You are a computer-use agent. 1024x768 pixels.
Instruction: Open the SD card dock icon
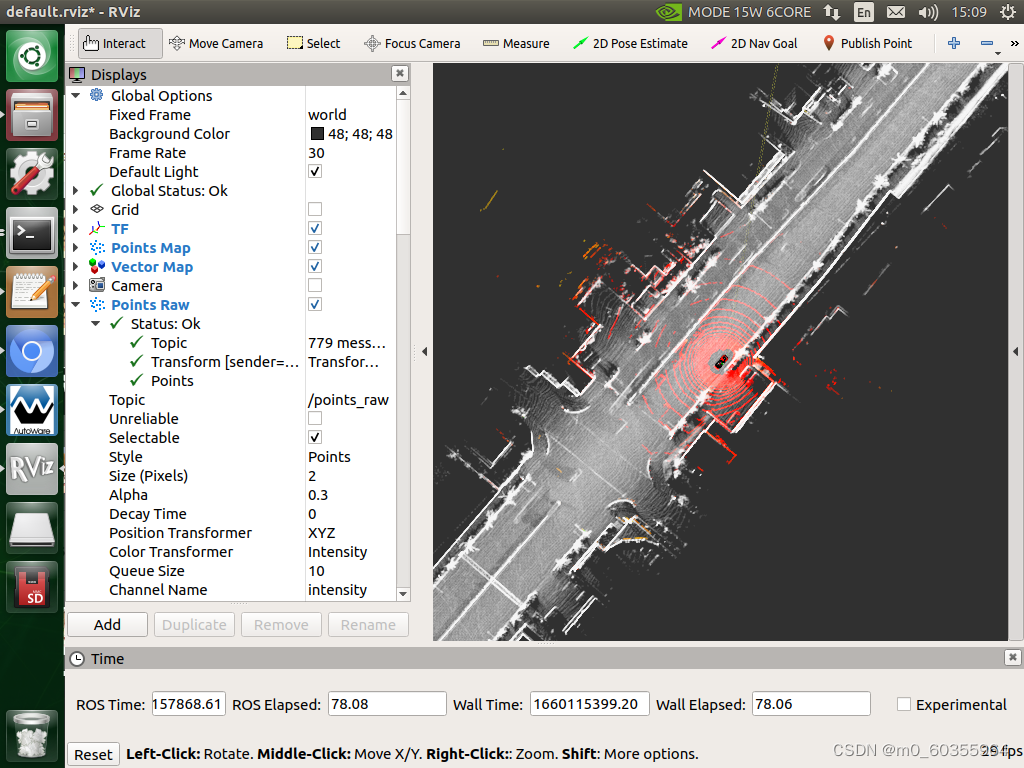[32, 586]
